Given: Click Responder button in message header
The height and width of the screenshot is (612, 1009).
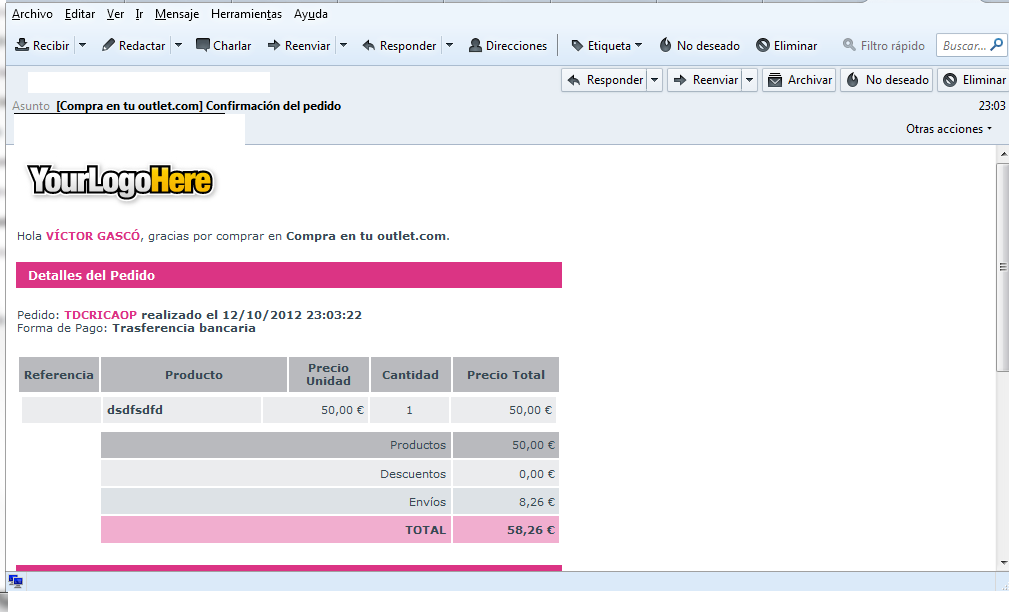Looking at the screenshot, I should point(605,80).
